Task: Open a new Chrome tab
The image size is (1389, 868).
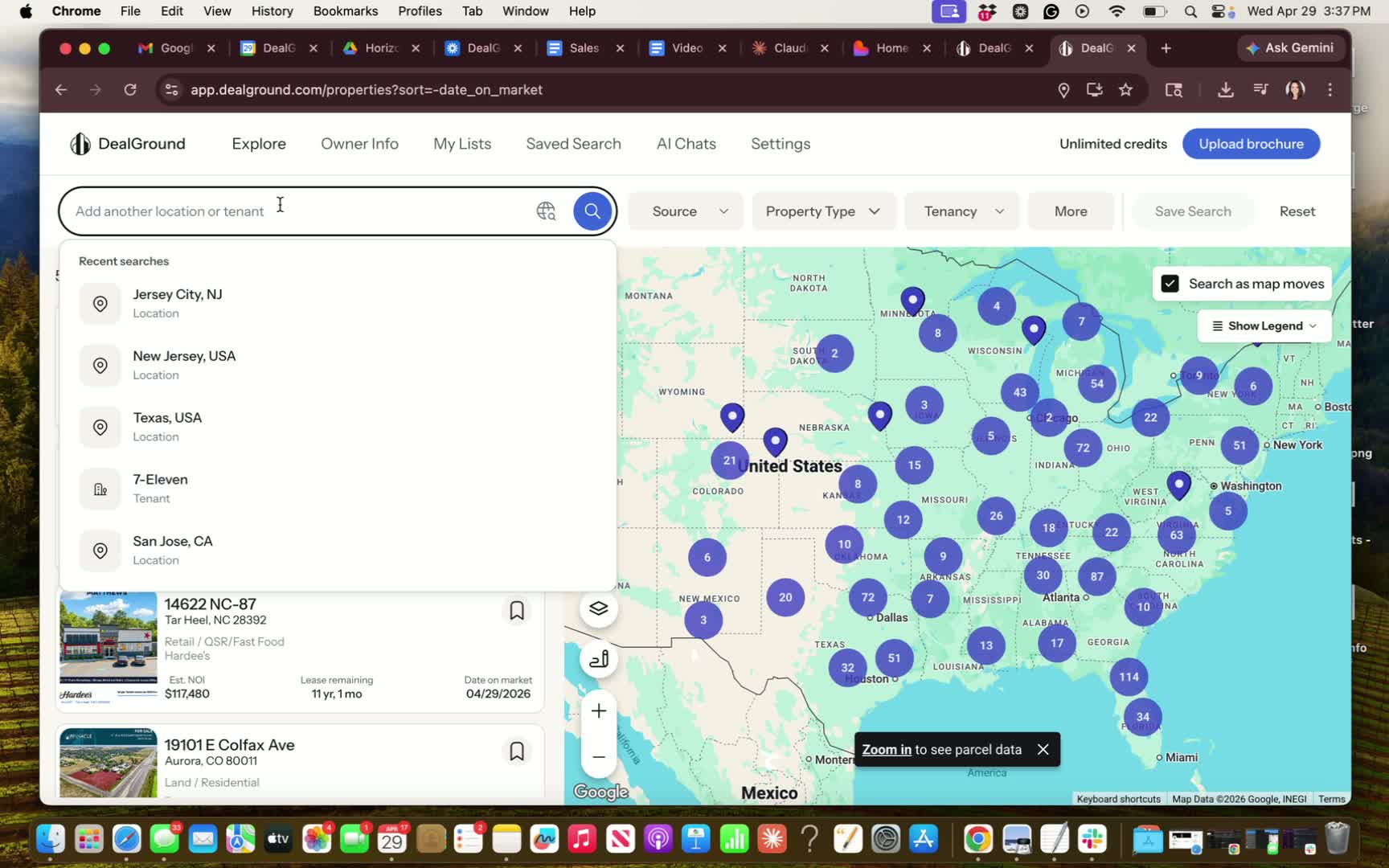Action: [x=1166, y=48]
